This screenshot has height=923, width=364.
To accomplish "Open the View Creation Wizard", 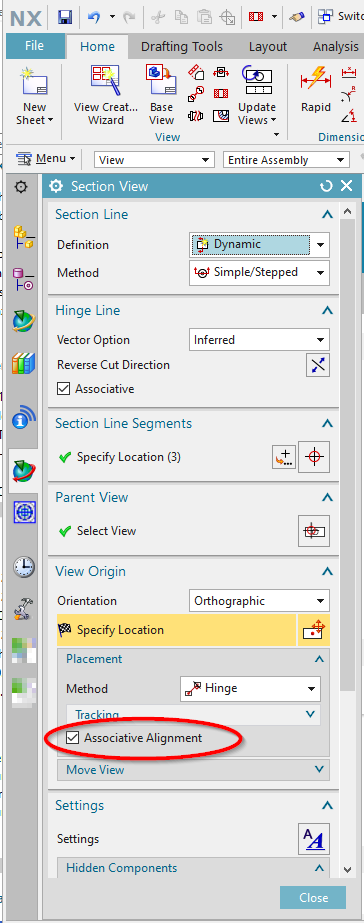I will pos(106,94).
